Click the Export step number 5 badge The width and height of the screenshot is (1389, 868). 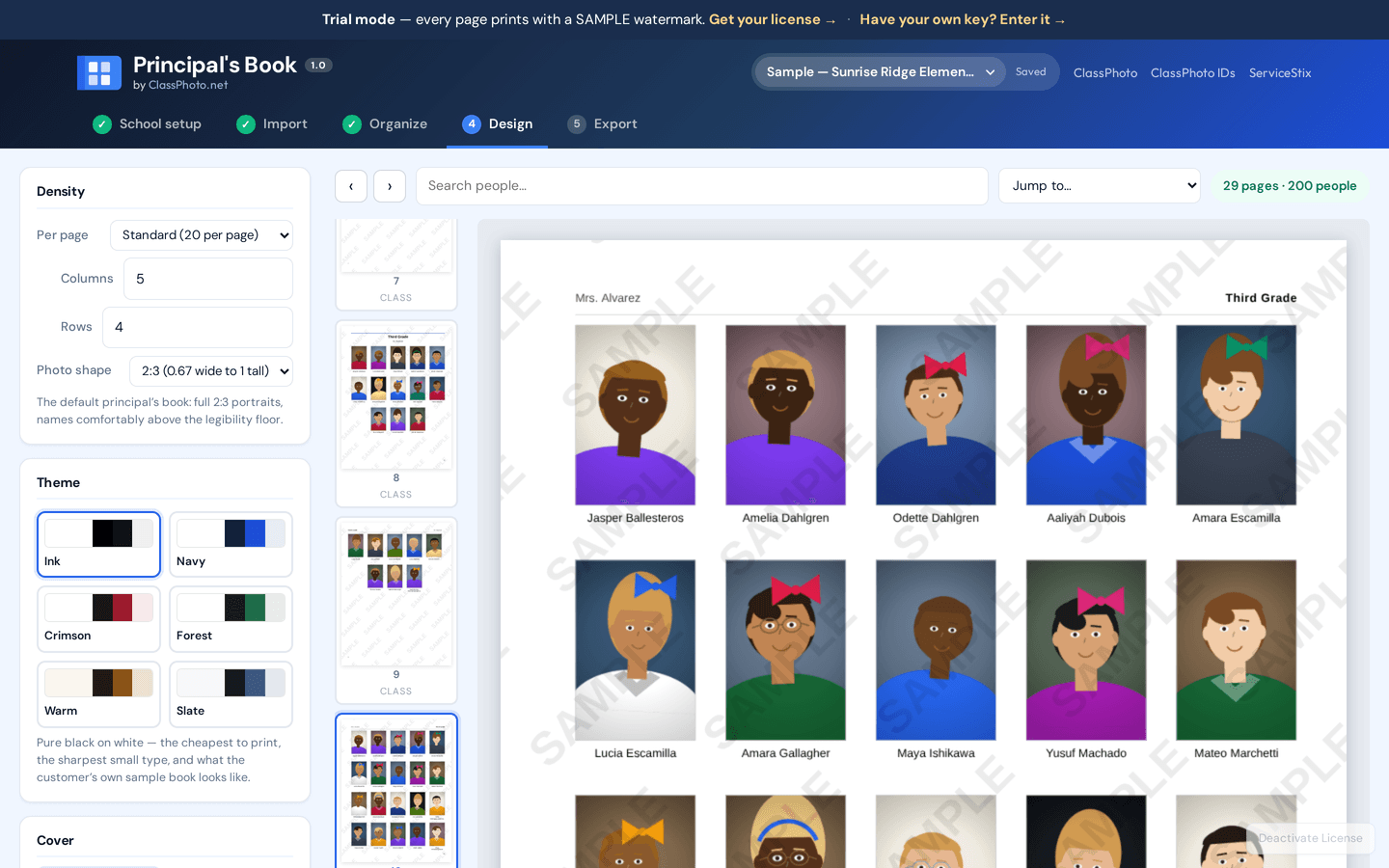pyautogui.click(x=577, y=124)
